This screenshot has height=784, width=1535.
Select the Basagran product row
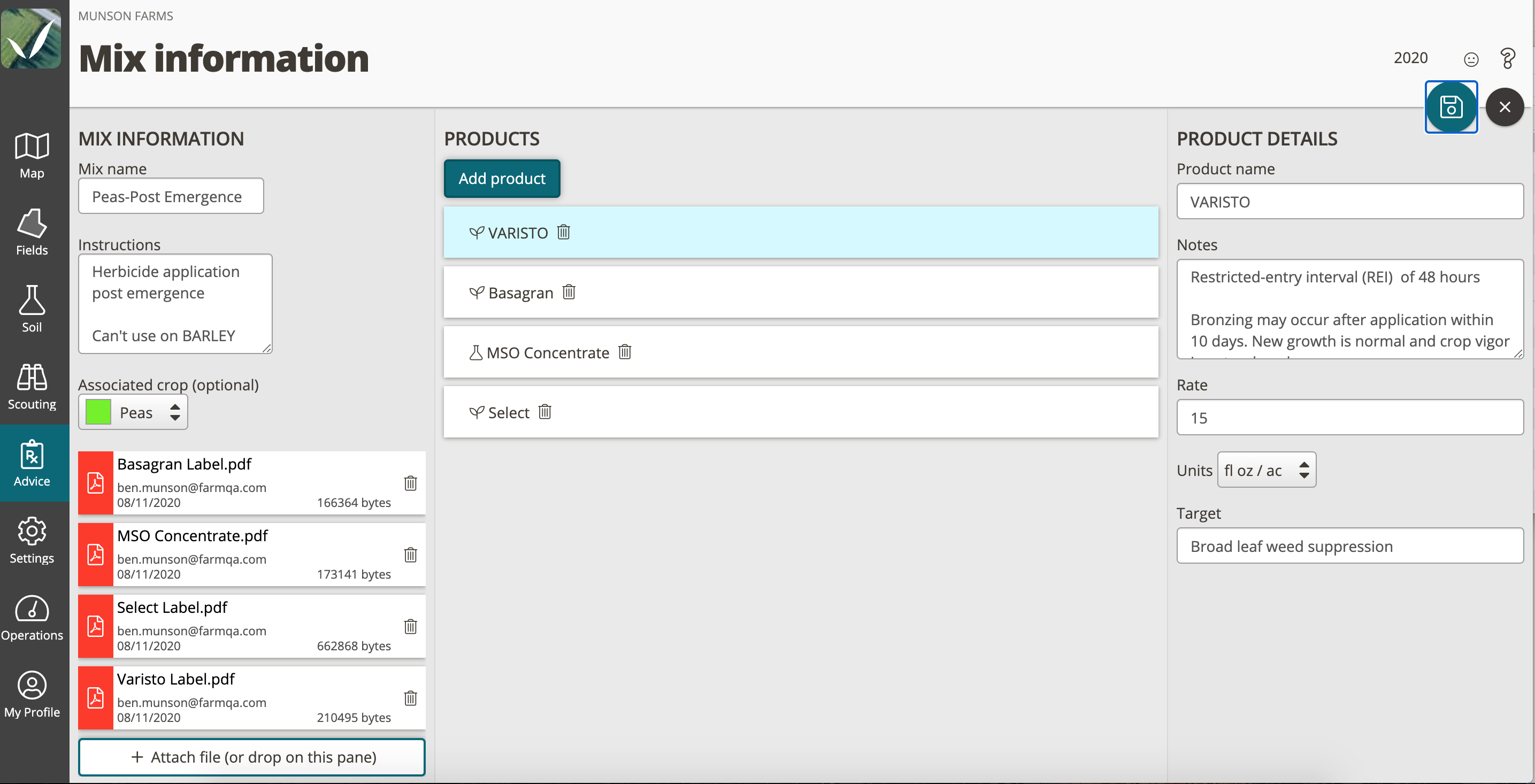800,292
